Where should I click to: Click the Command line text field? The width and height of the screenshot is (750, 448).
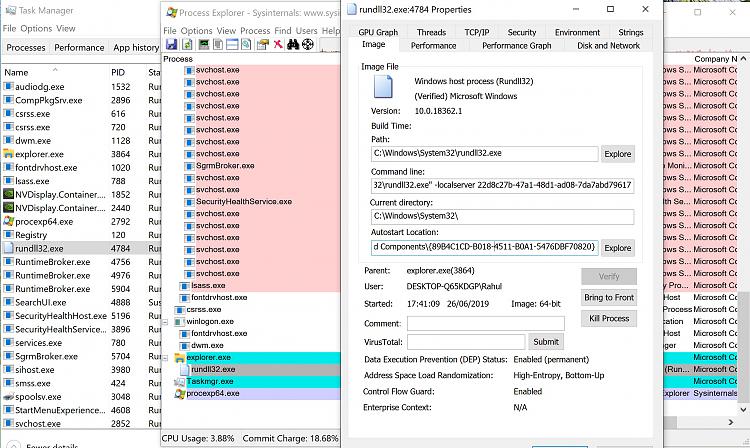(x=502, y=185)
